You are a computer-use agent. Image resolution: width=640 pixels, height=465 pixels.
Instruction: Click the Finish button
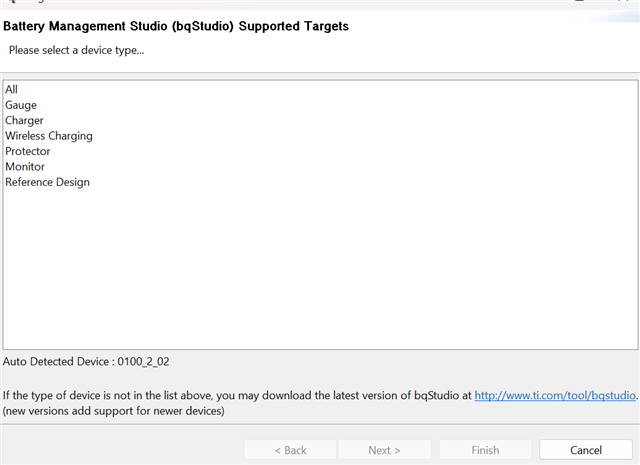point(485,450)
